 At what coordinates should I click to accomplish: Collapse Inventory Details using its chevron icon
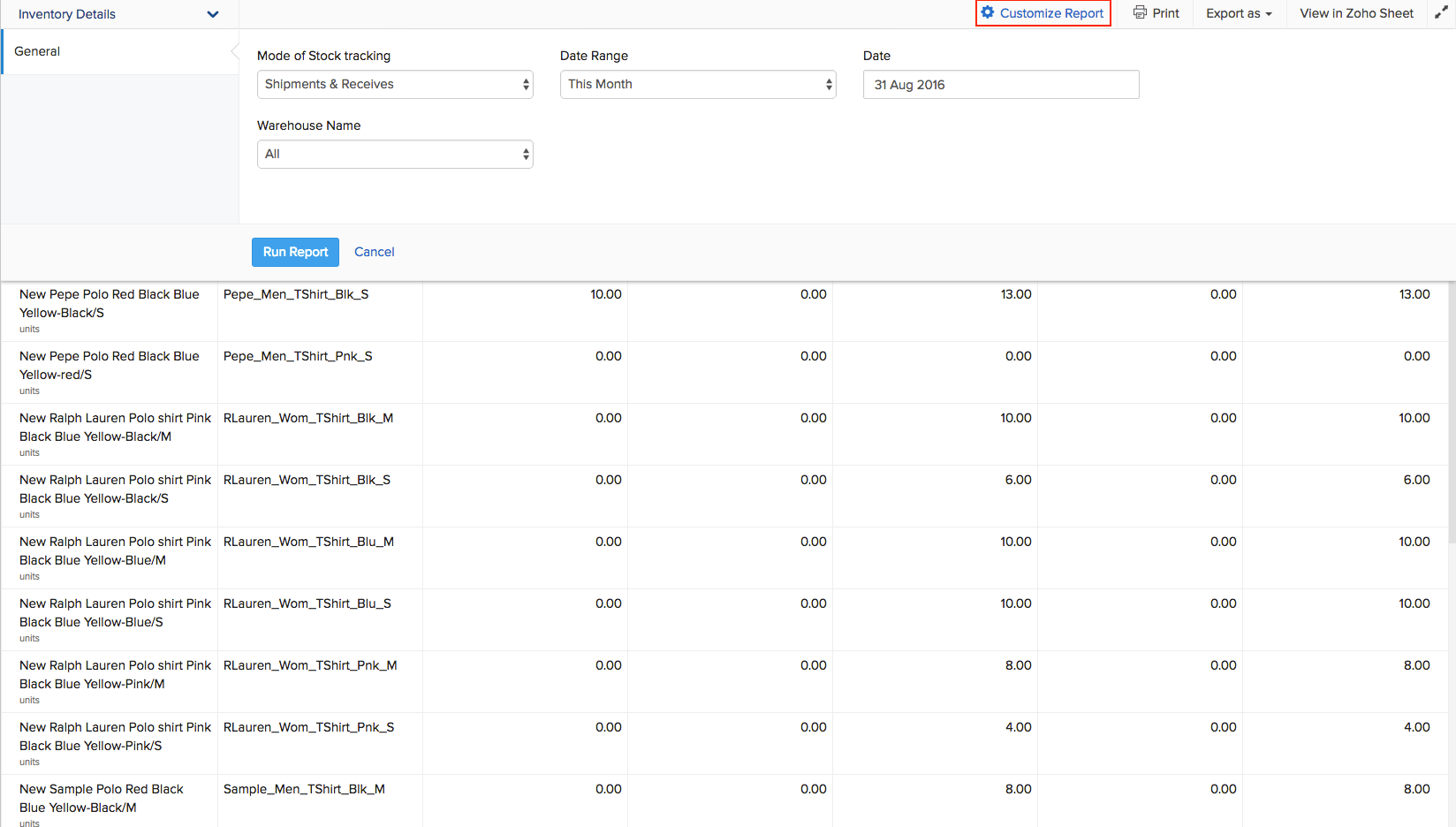[212, 14]
